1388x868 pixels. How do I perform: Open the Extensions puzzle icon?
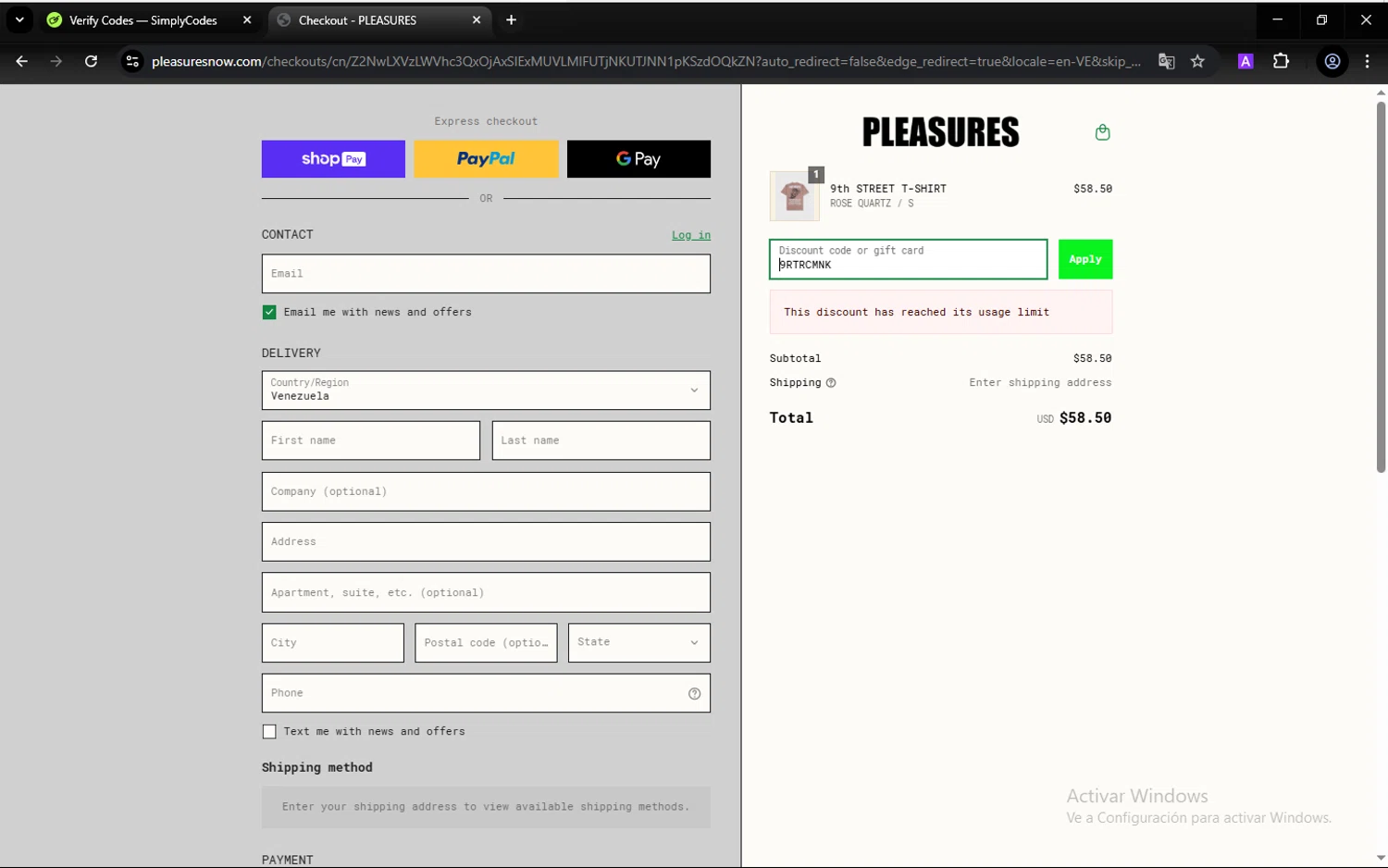click(x=1281, y=61)
